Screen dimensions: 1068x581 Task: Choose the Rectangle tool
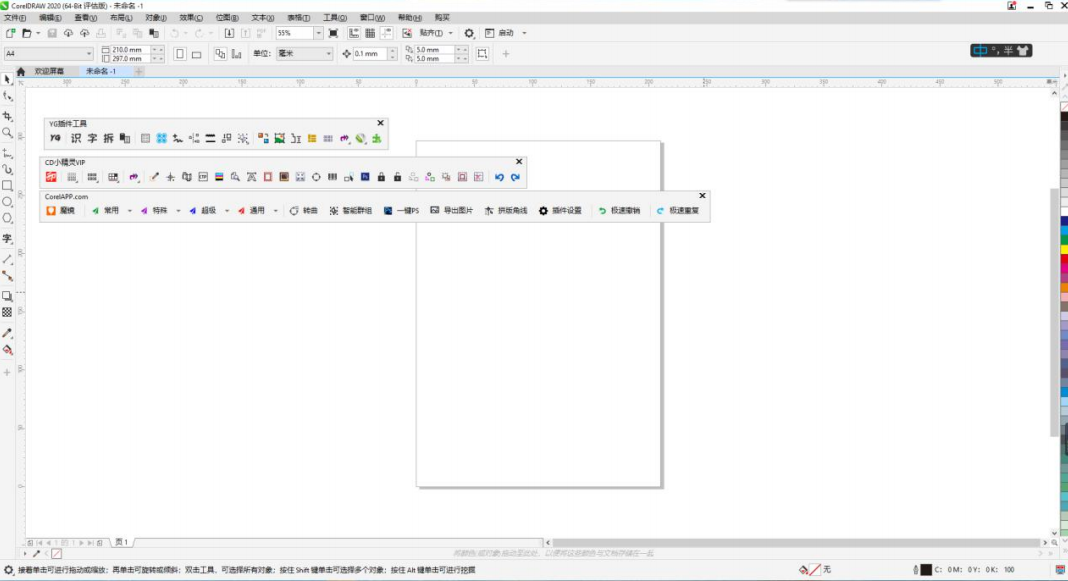click(7, 185)
